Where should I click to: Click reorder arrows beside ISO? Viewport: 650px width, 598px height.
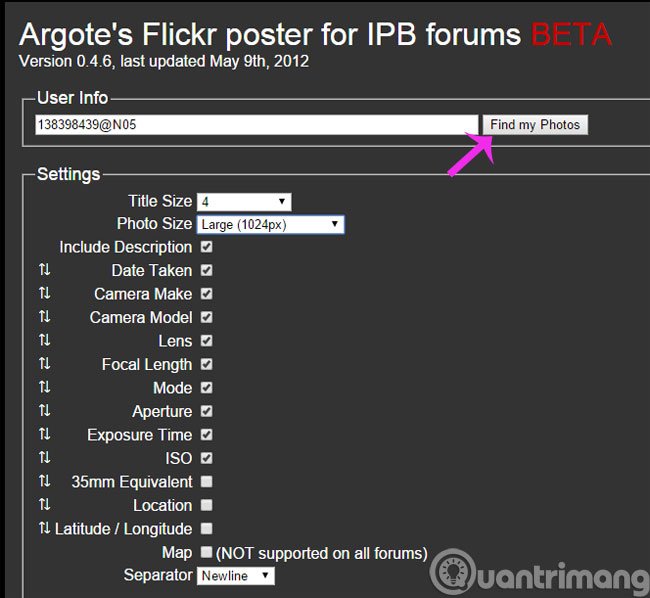(44, 458)
